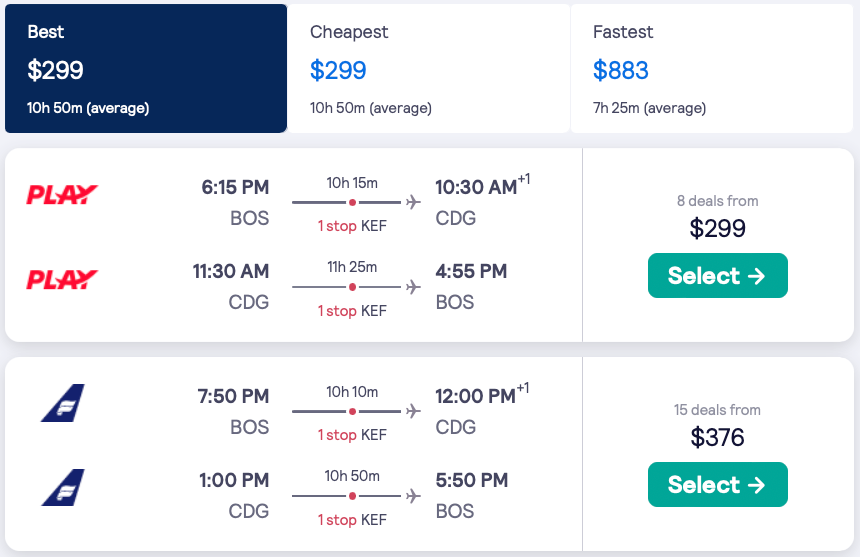This screenshot has height=557, width=860.
Task: Click Icelandair logo on 7:50 PM flight
Action: tap(62, 403)
